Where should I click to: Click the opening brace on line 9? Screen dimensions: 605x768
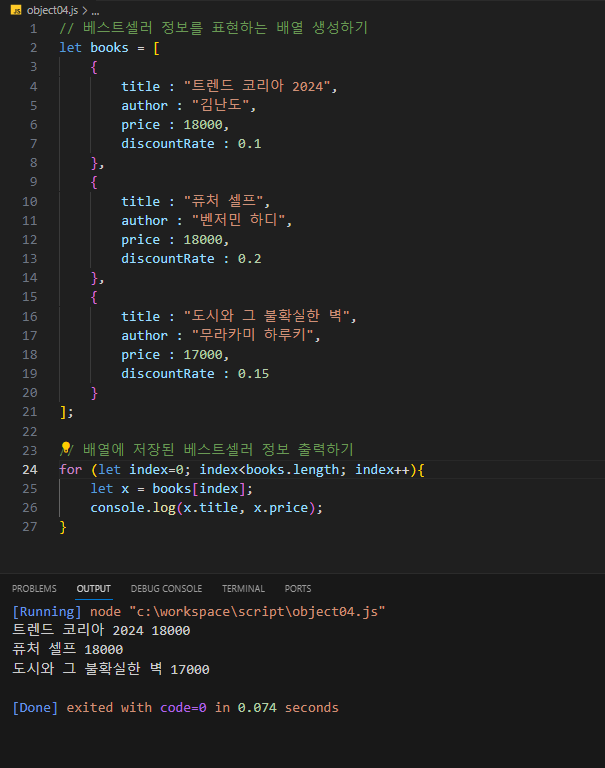94,182
